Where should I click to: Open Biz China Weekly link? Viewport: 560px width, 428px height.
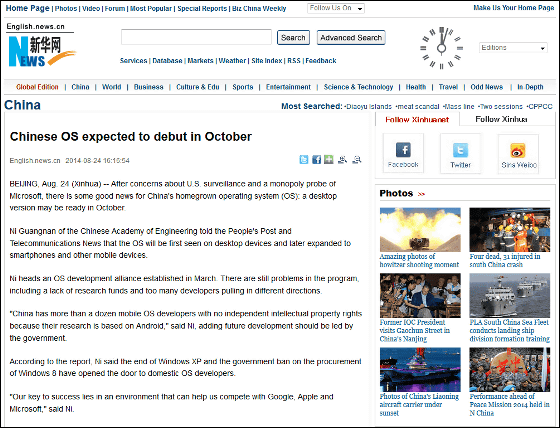pos(259,9)
